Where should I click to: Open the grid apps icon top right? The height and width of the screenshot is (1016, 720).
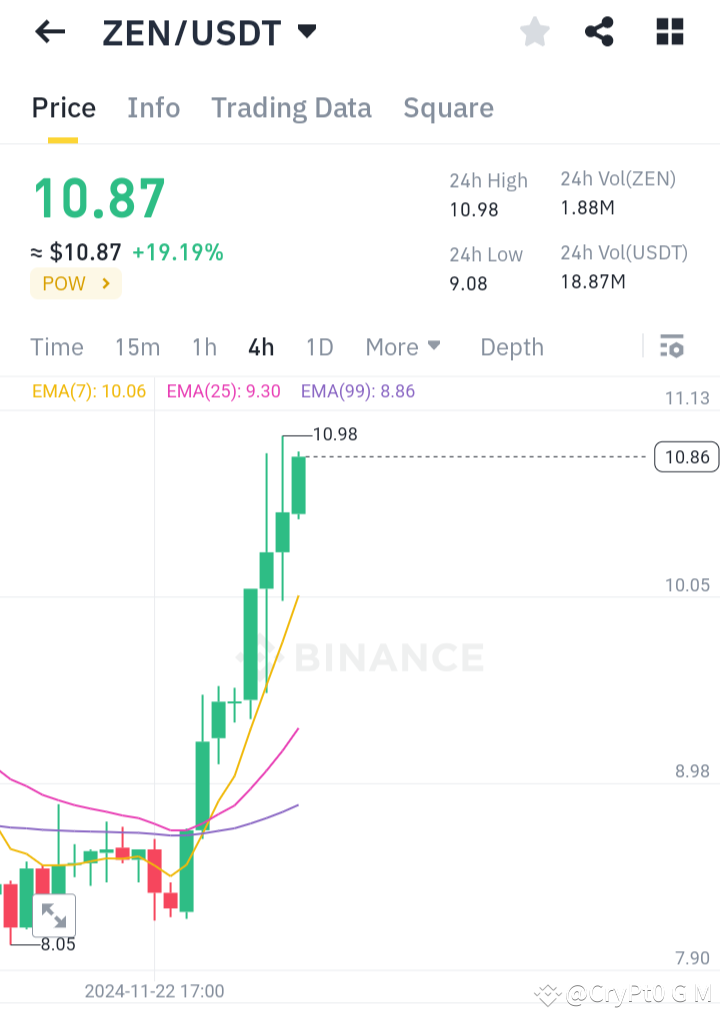pyautogui.click(x=668, y=31)
